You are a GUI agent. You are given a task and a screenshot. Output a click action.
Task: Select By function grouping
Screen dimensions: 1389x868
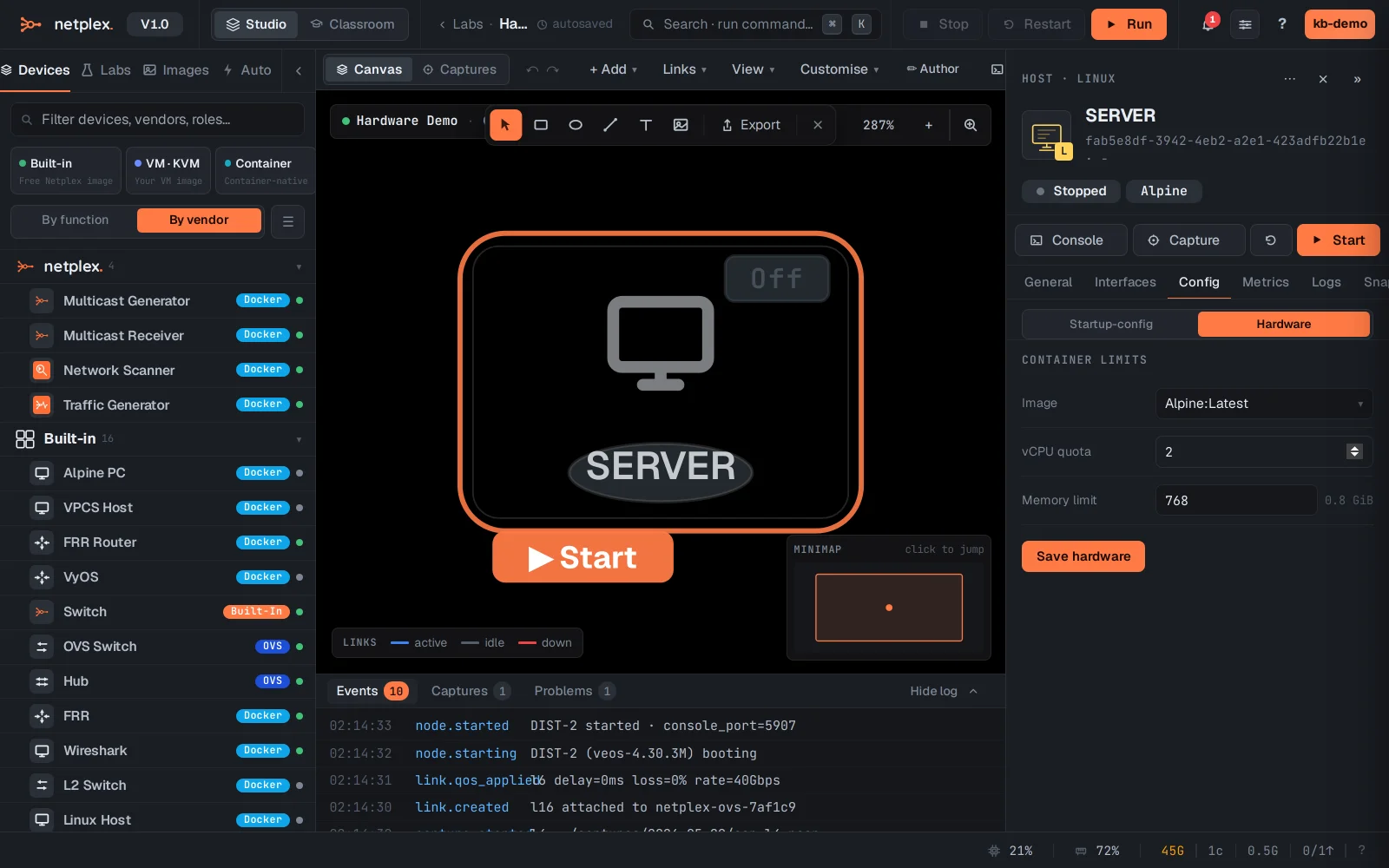click(76, 220)
